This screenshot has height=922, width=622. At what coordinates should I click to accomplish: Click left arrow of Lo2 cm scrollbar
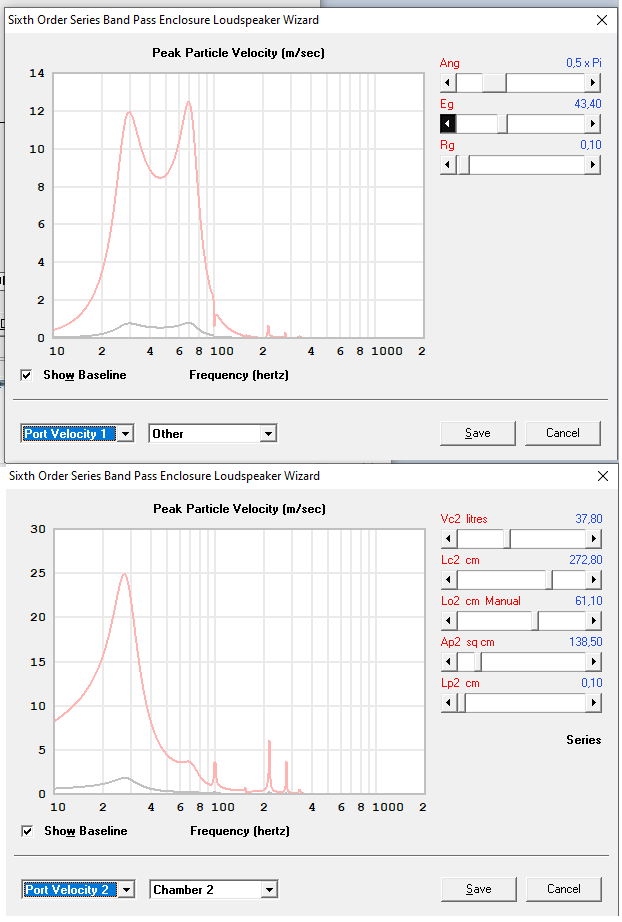[x=449, y=621]
